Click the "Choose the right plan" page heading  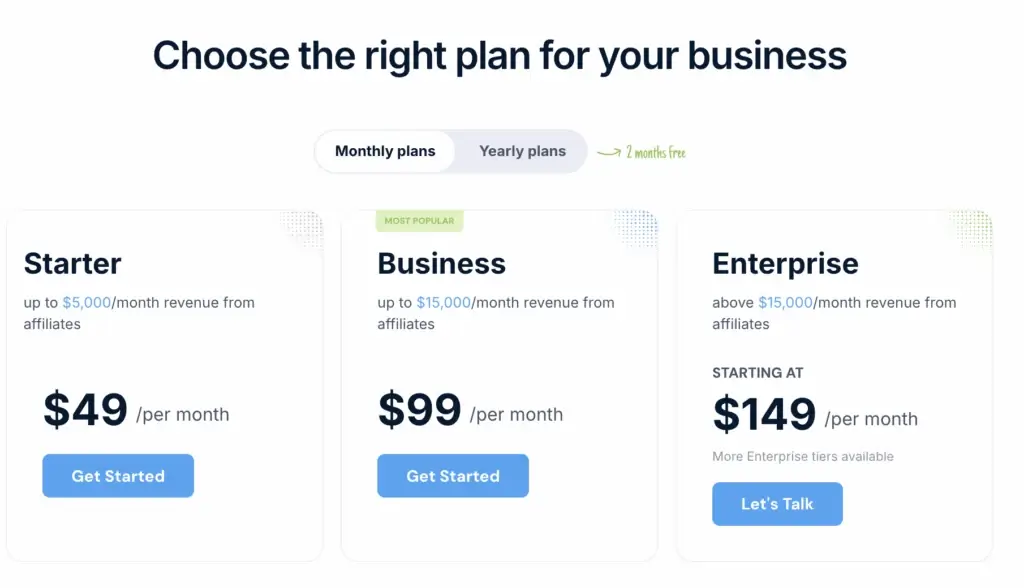click(500, 55)
